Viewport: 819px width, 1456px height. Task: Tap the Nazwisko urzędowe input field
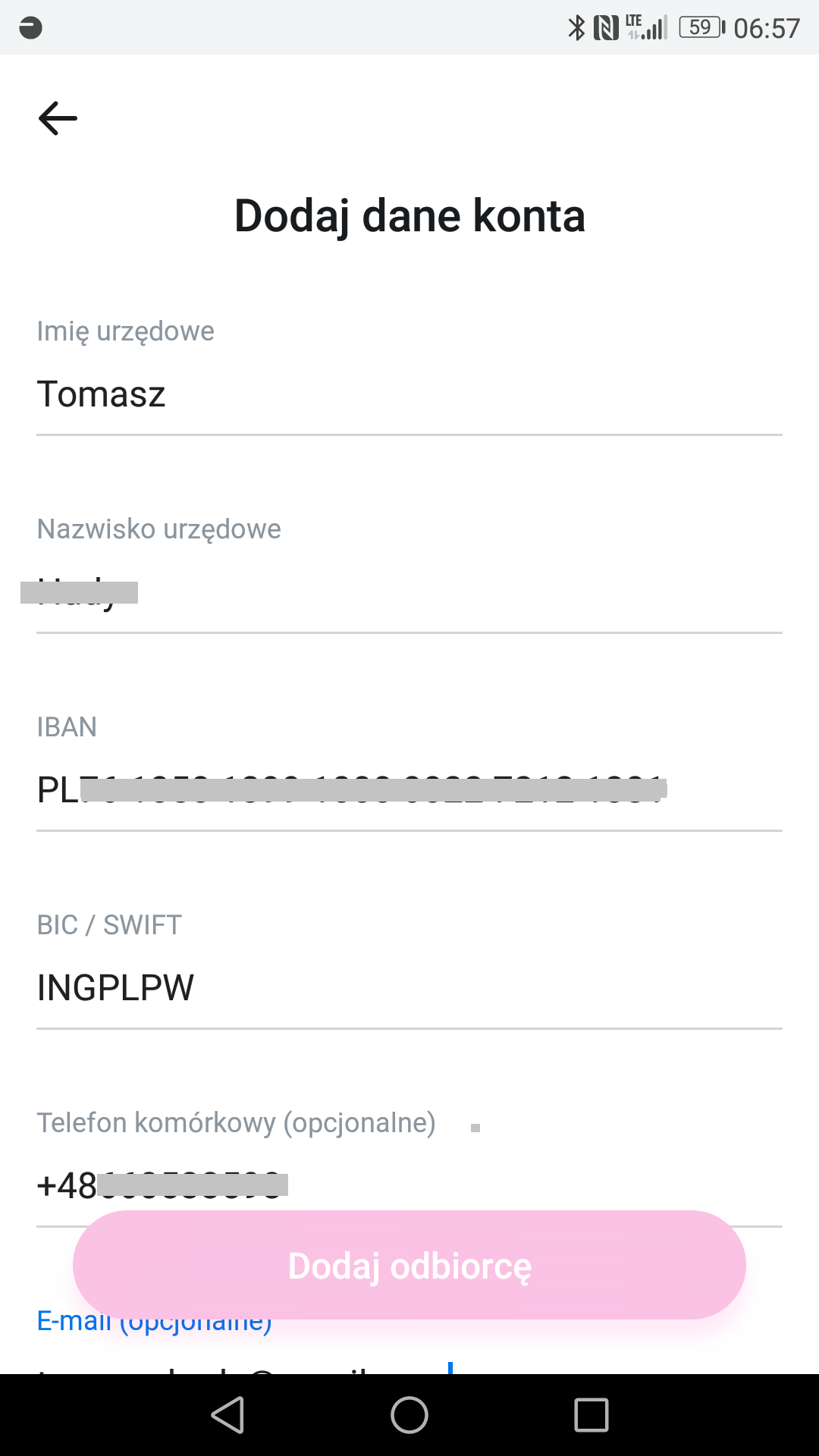303,591
